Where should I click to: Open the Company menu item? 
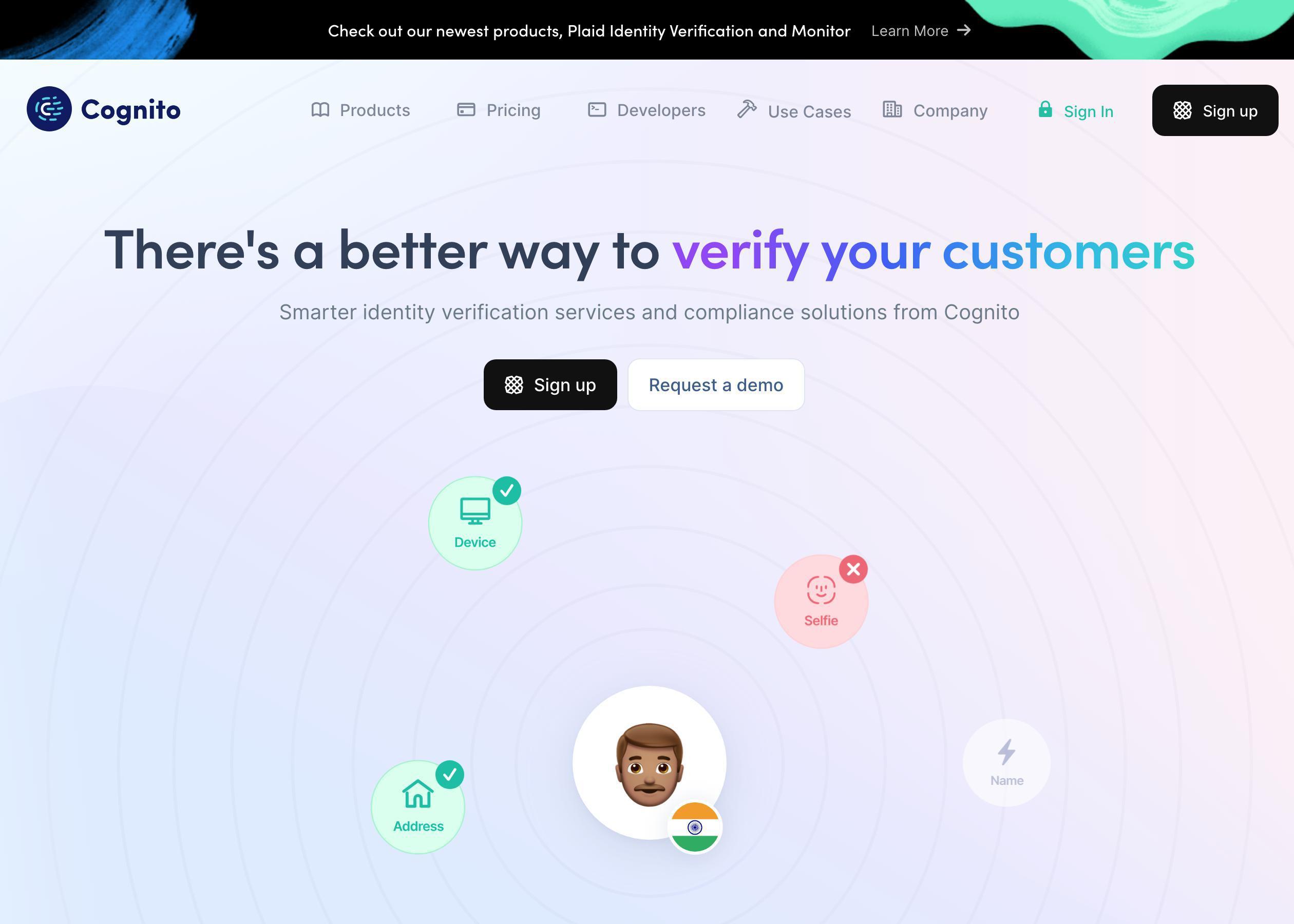pyautogui.click(x=950, y=110)
